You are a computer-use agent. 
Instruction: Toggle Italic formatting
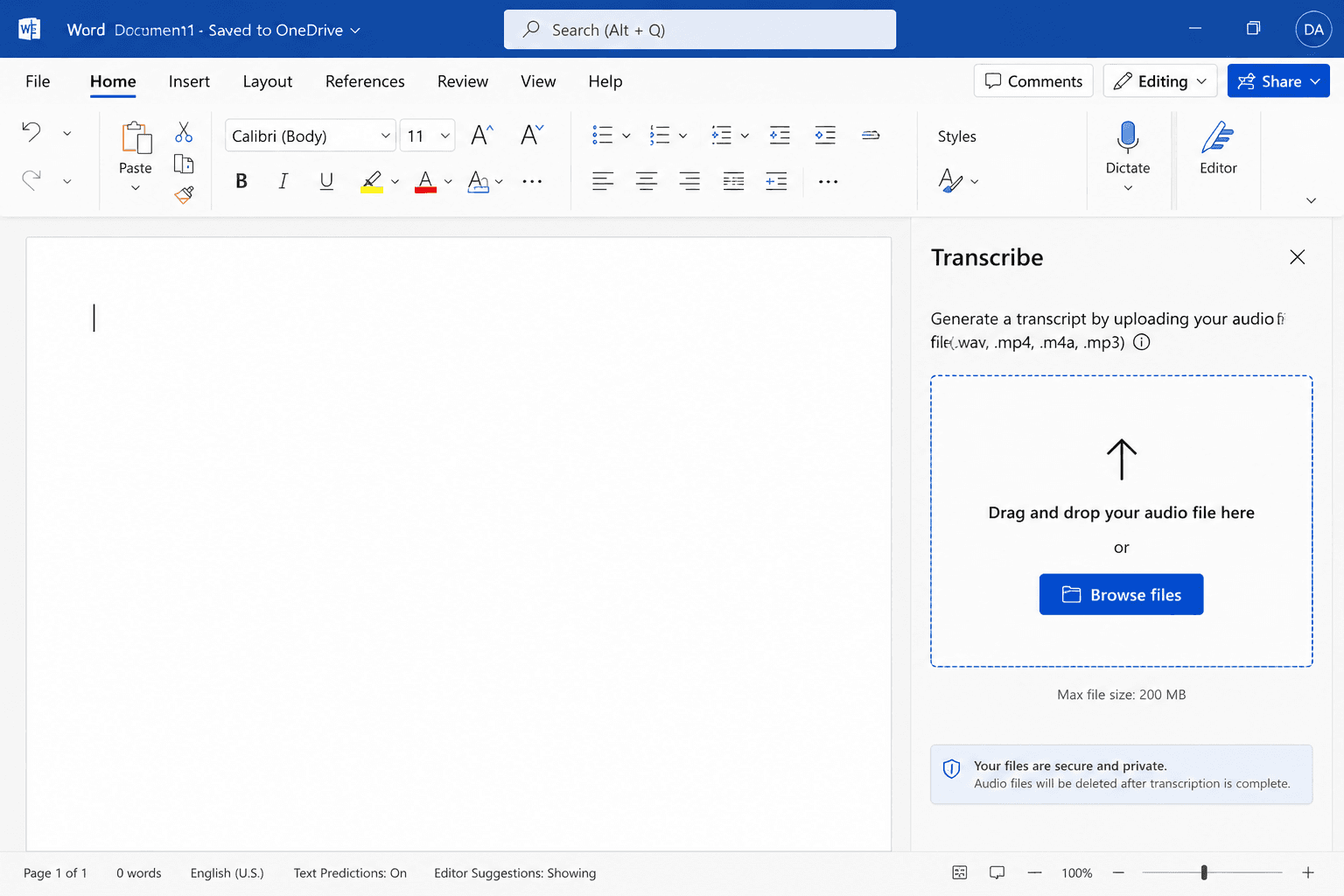283,181
